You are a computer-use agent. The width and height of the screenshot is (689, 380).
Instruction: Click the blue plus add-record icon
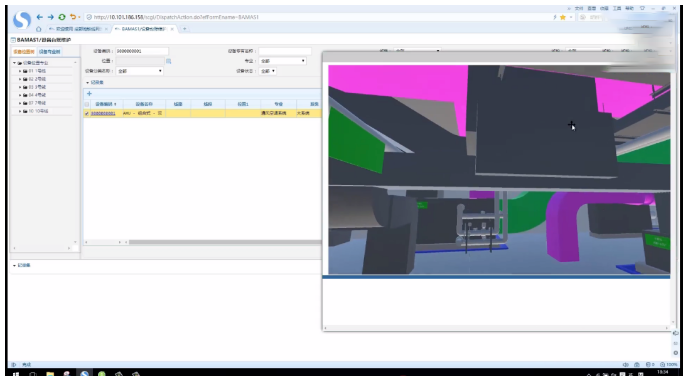coord(89,94)
